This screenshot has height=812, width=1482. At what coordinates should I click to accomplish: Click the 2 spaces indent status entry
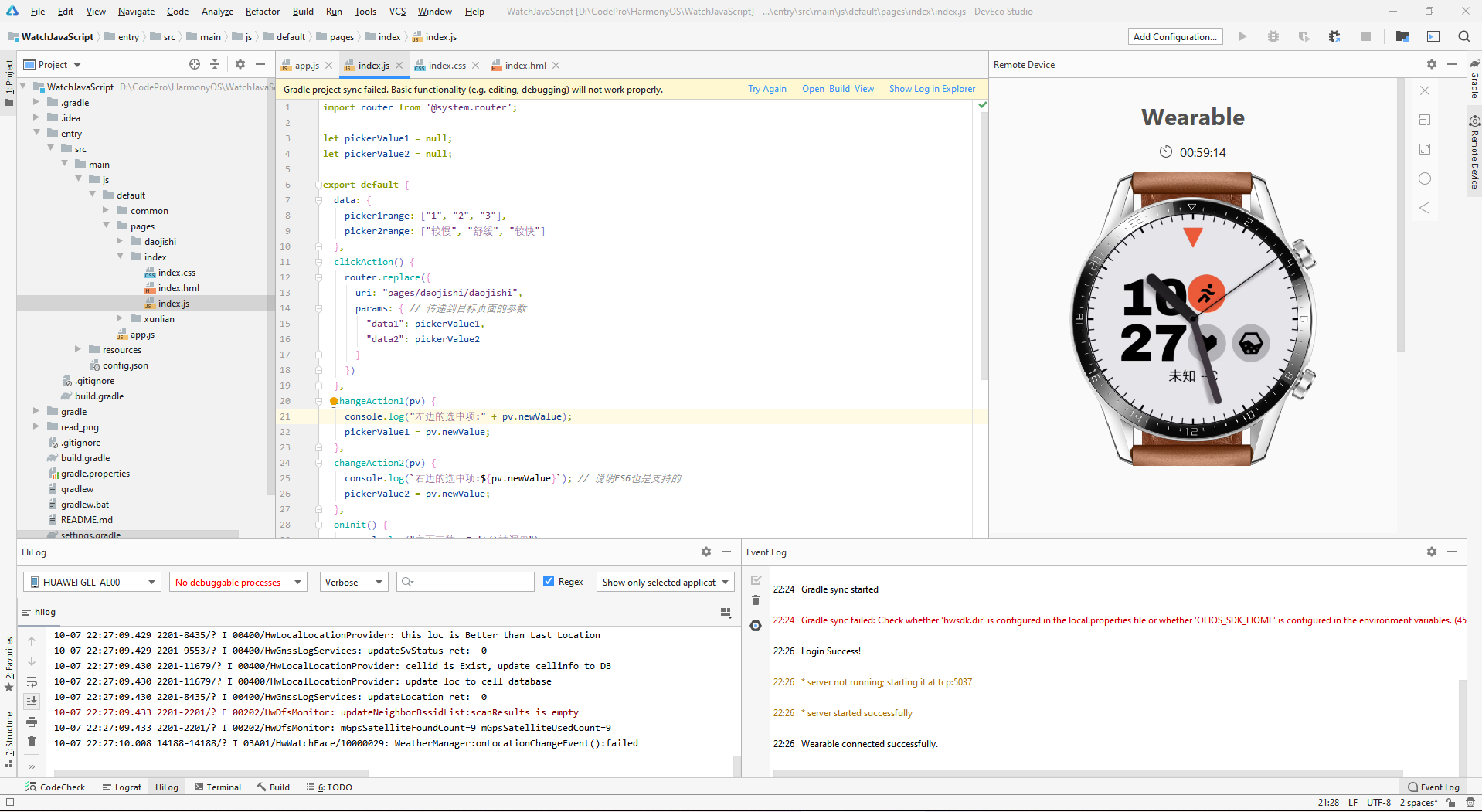tap(1419, 803)
